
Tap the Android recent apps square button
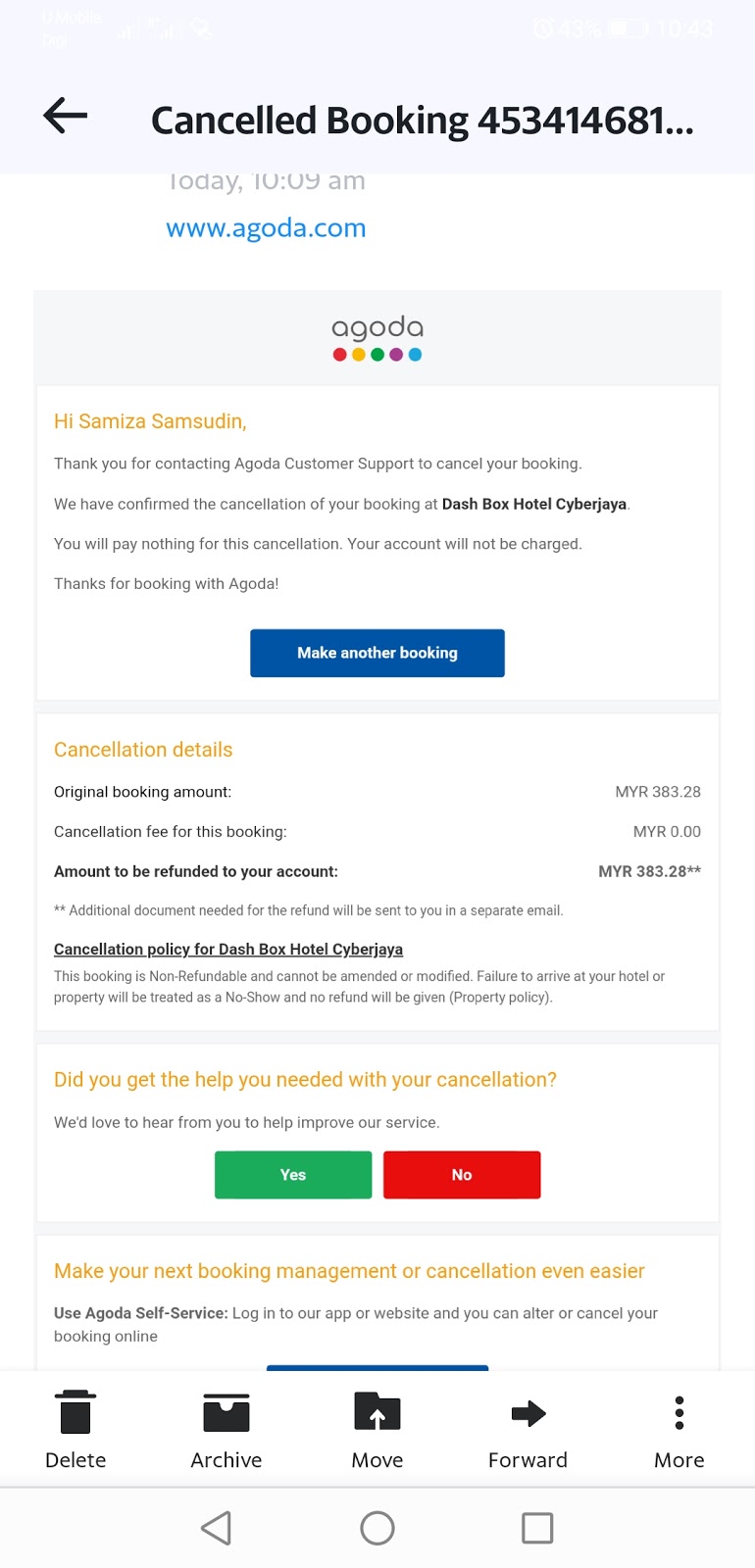click(x=537, y=1527)
